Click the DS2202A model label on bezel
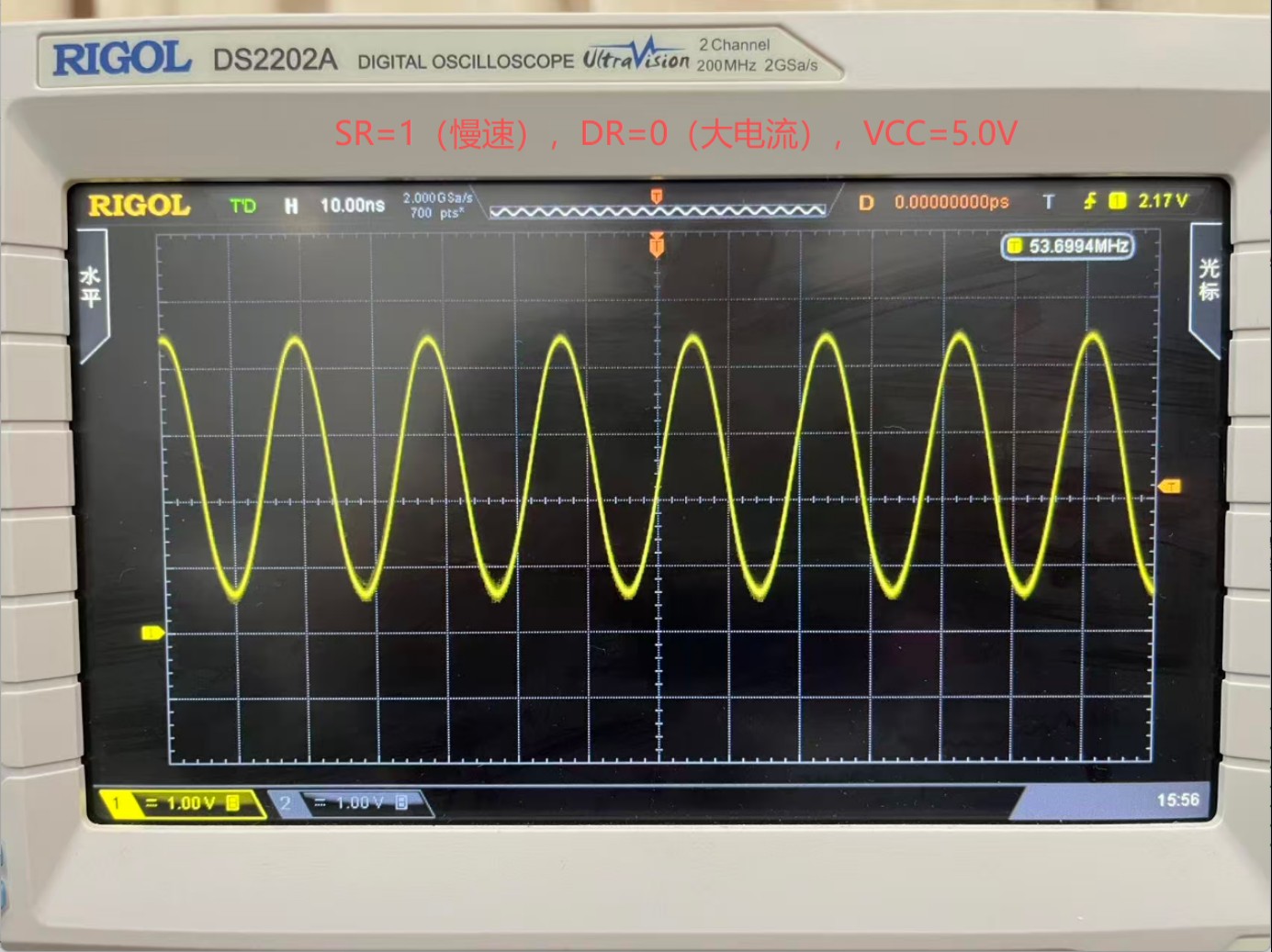Viewport: 1272px width, 952px height. point(275,60)
